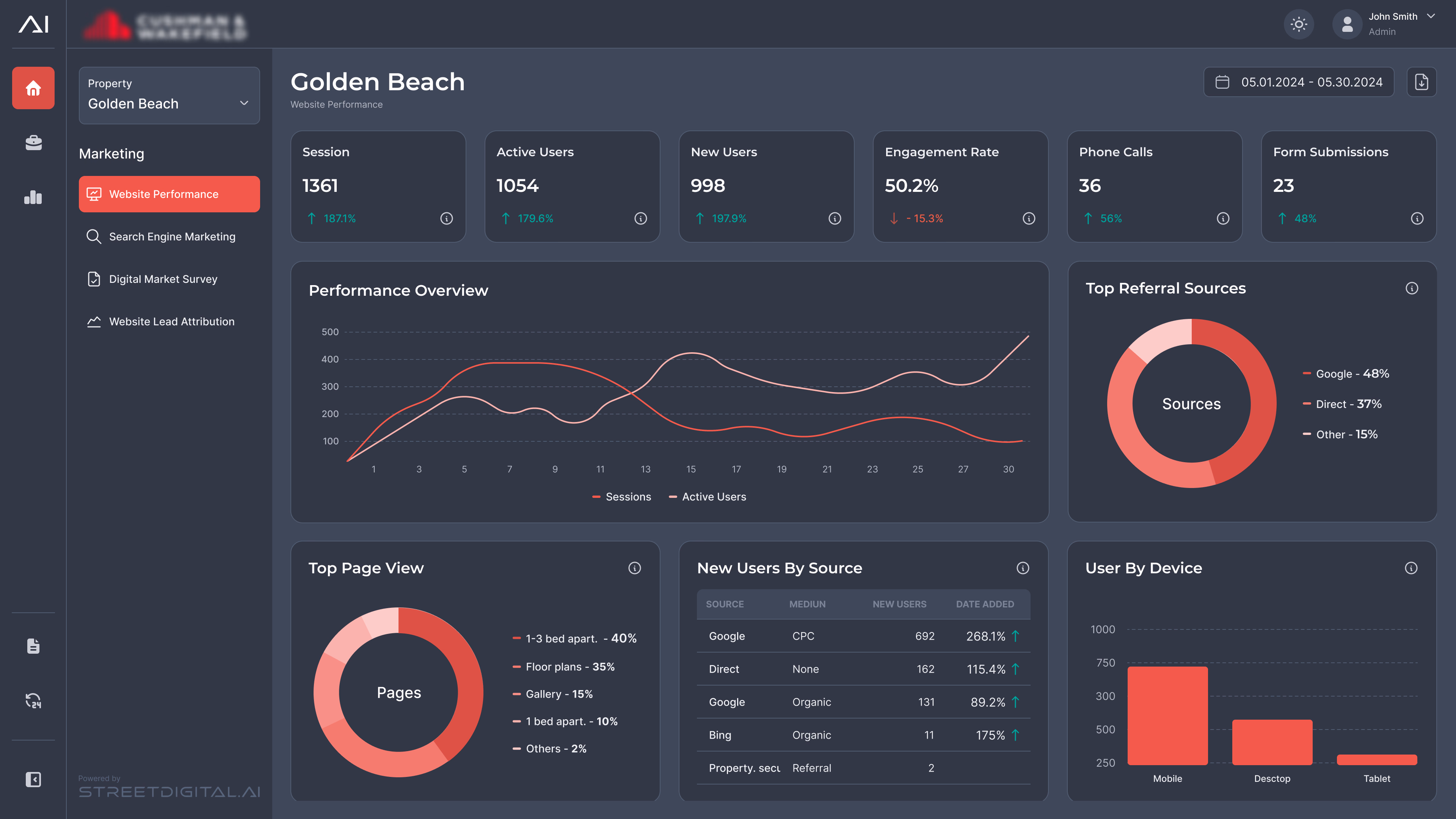Click the Sources donut chart center
This screenshot has height=819, width=1456.
pyautogui.click(x=1191, y=403)
